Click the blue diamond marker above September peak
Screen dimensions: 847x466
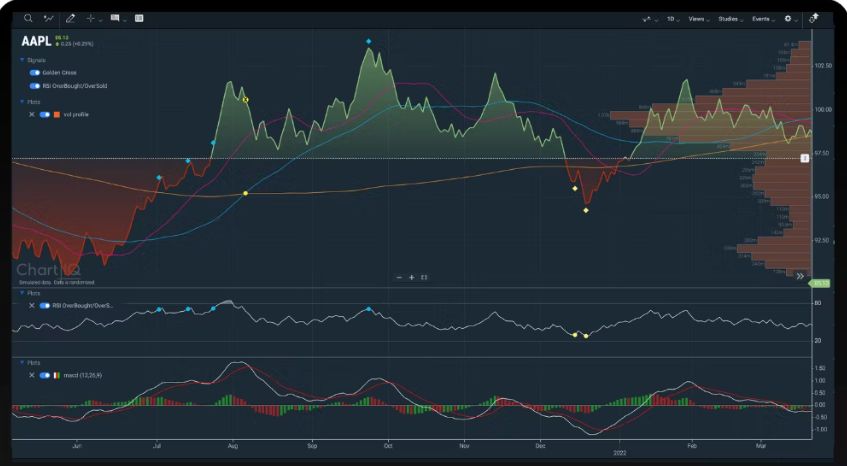(368, 41)
